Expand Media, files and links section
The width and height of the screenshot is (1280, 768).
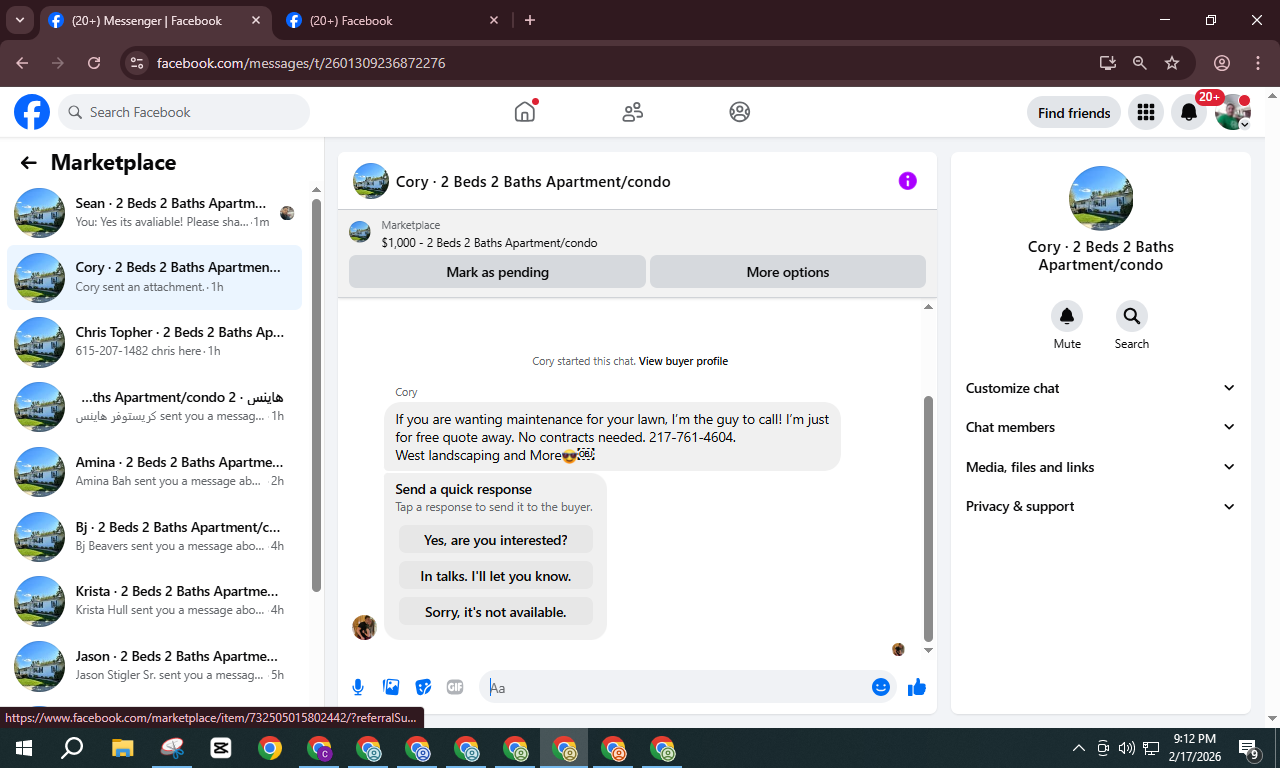coord(1100,467)
